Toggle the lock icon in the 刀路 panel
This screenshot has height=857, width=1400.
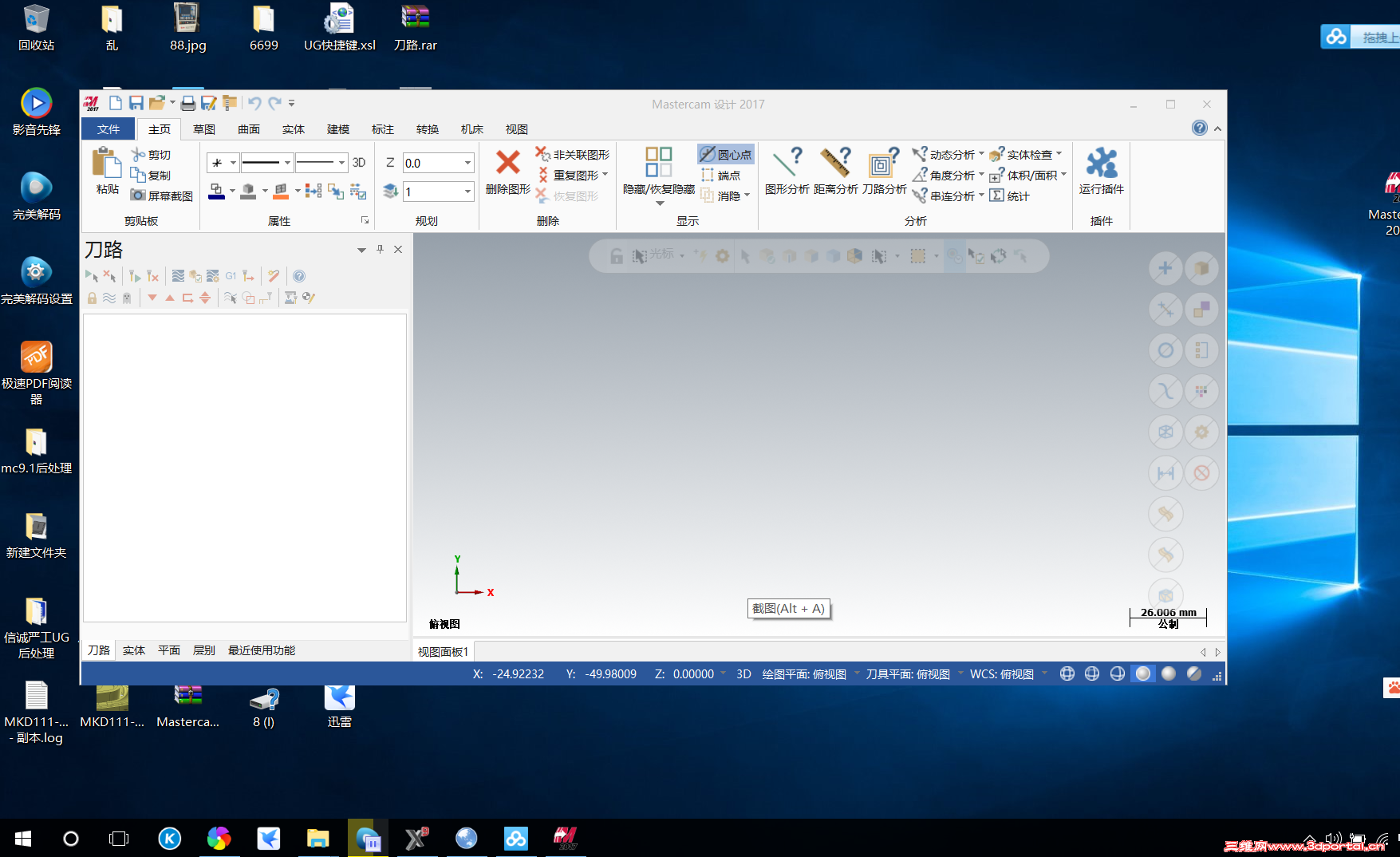tap(91, 298)
